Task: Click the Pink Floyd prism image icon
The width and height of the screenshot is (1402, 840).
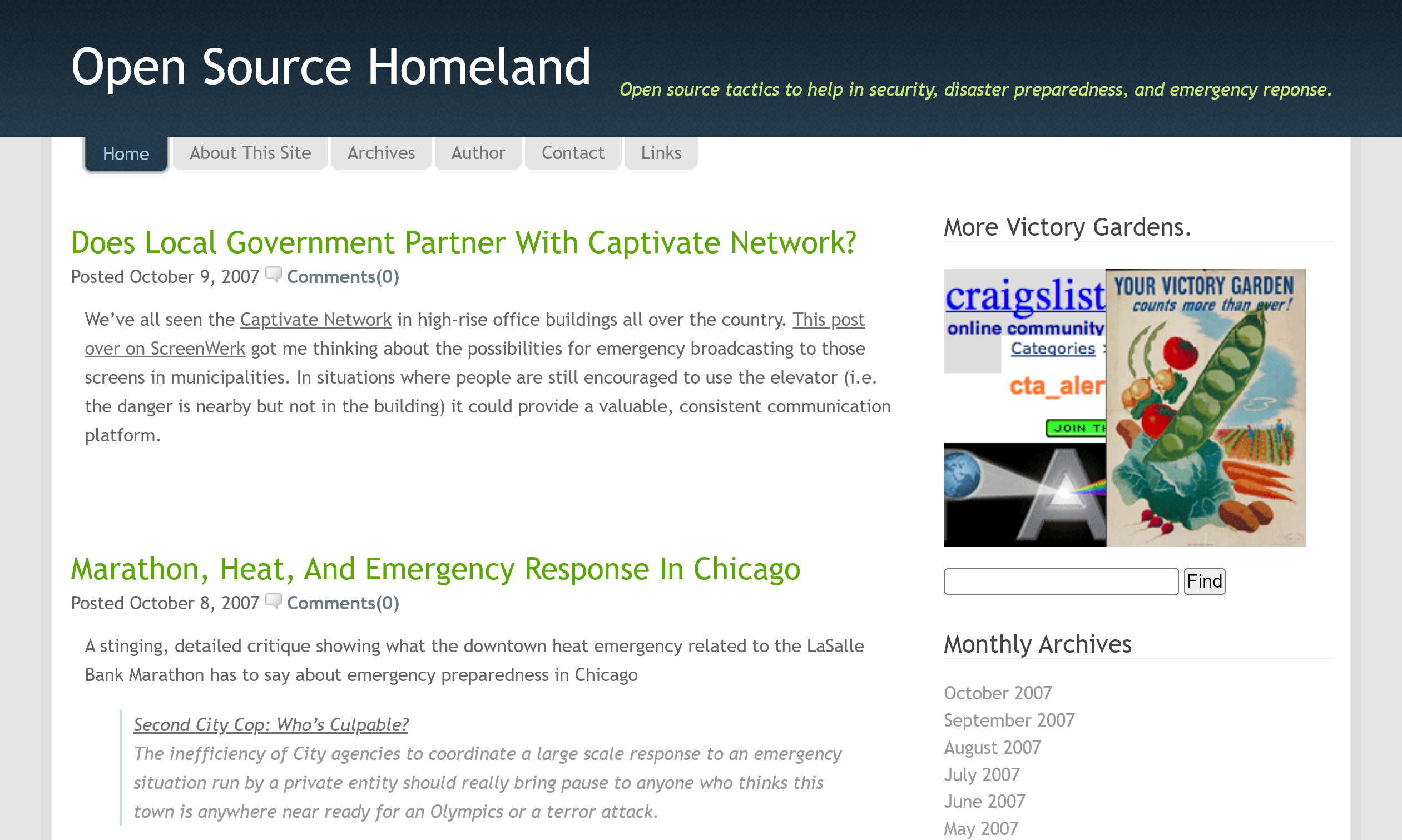Action: (1023, 494)
